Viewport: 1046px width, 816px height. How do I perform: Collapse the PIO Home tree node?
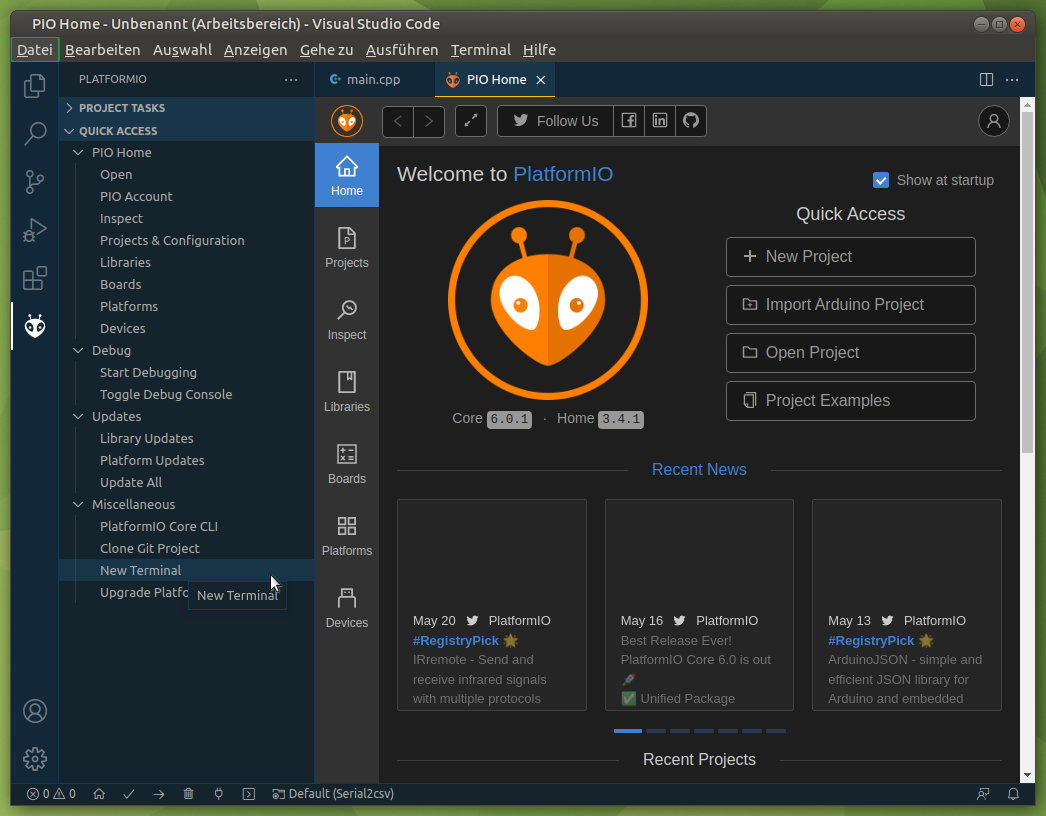[78, 153]
